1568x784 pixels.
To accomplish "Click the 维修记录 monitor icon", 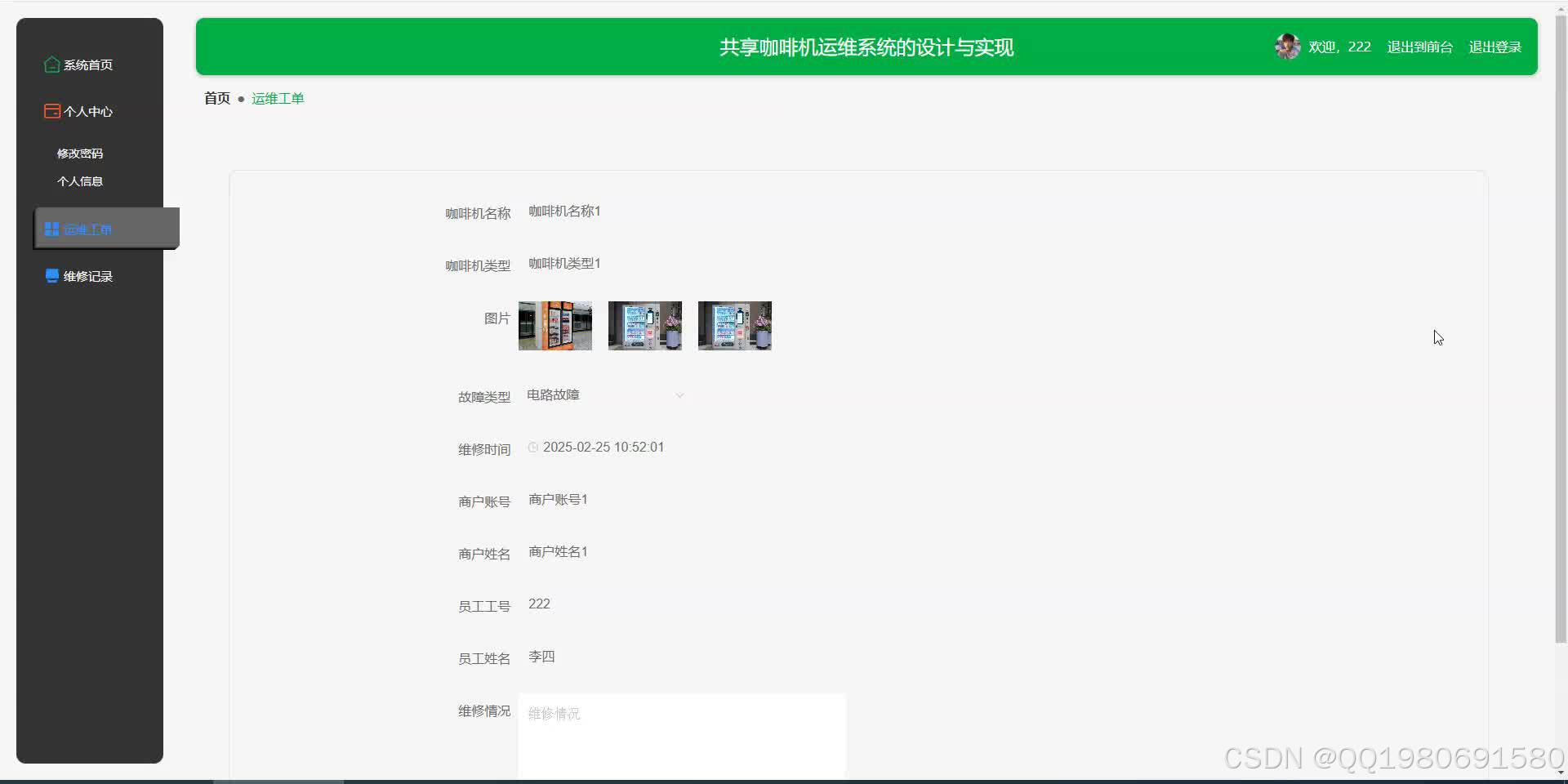I will tap(51, 276).
